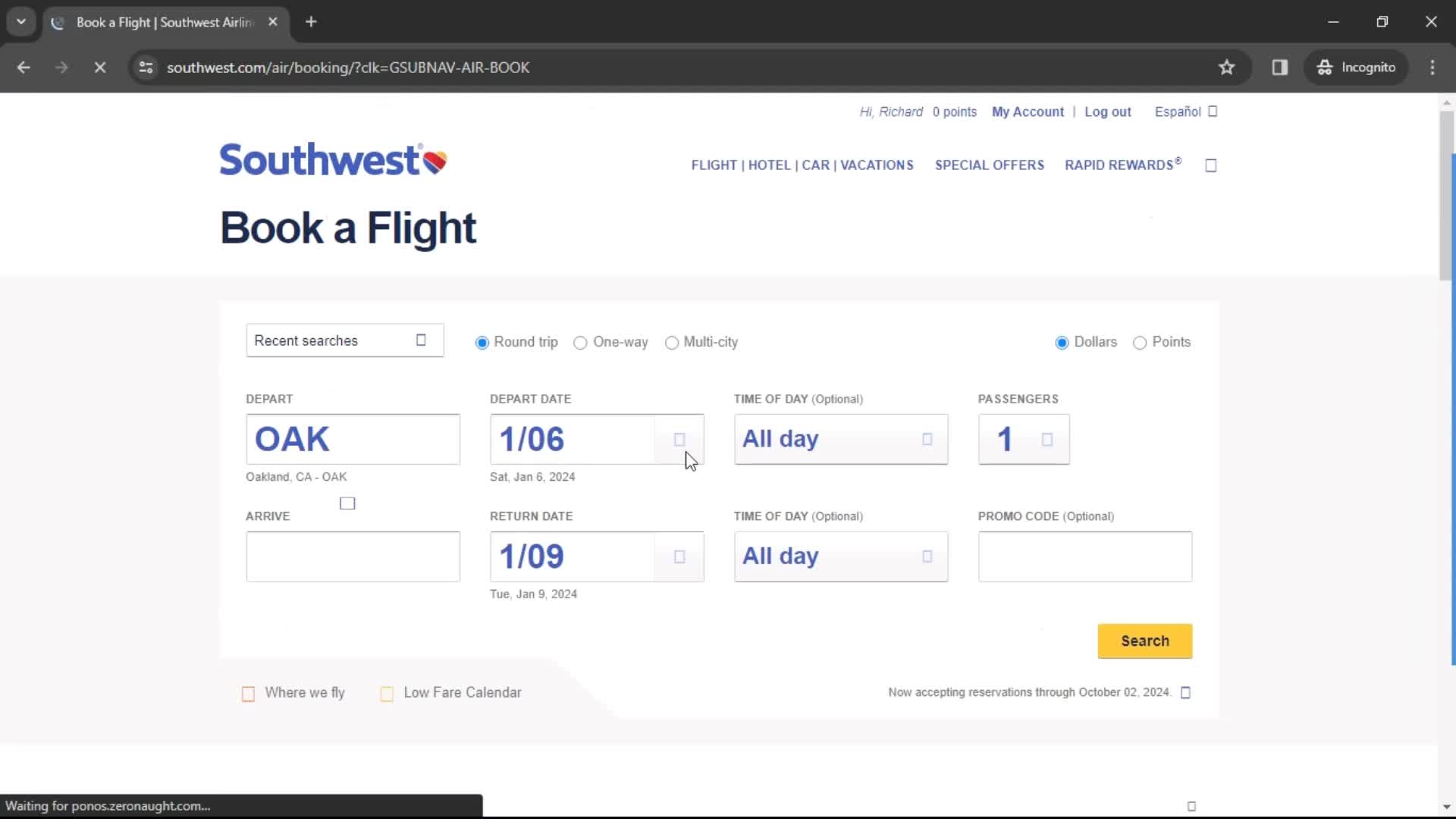
Task: Expand the Time of Day depart dropdown
Action: [925, 438]
